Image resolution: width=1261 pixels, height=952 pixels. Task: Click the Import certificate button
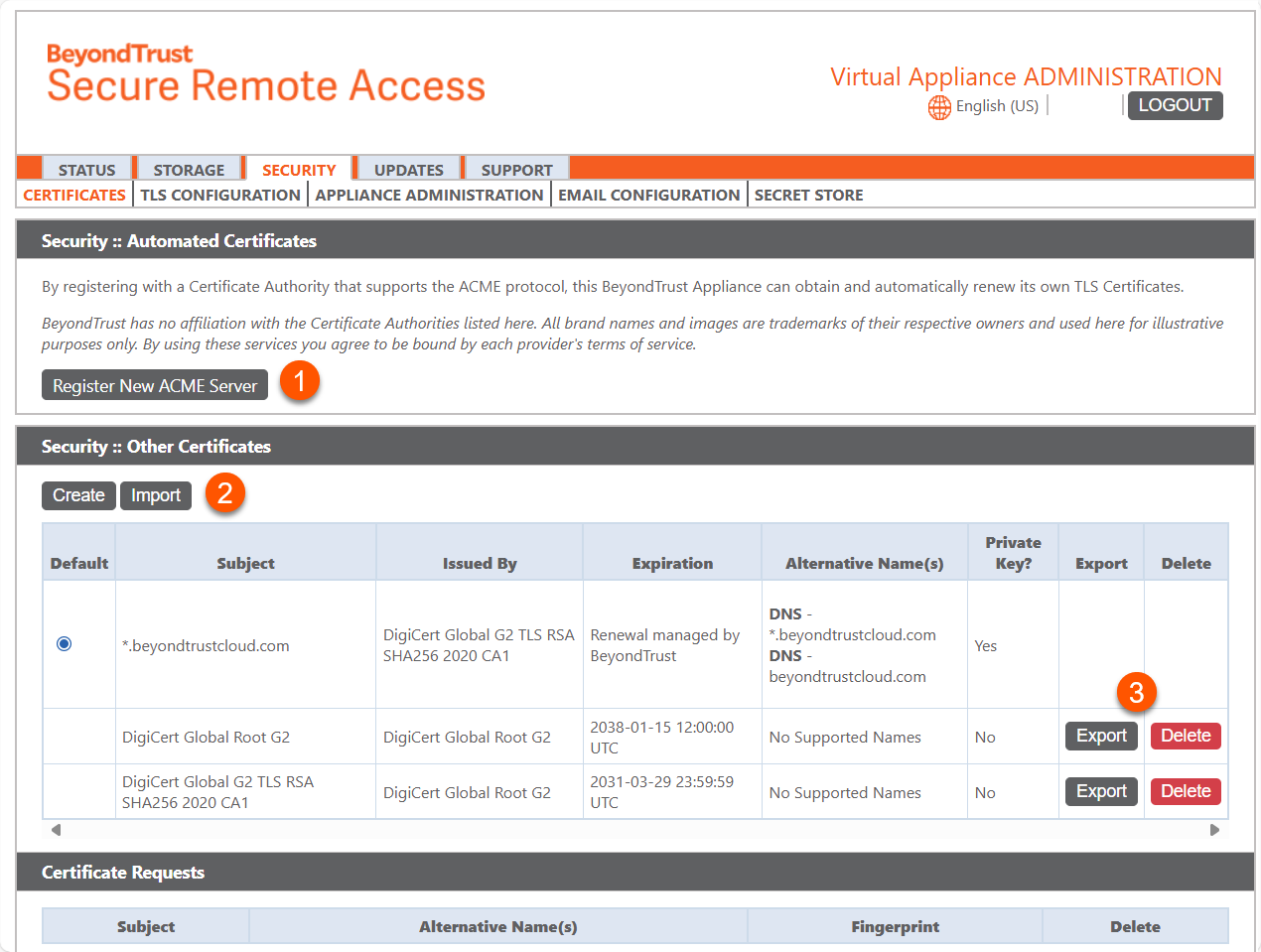click(x=156, y=495)
